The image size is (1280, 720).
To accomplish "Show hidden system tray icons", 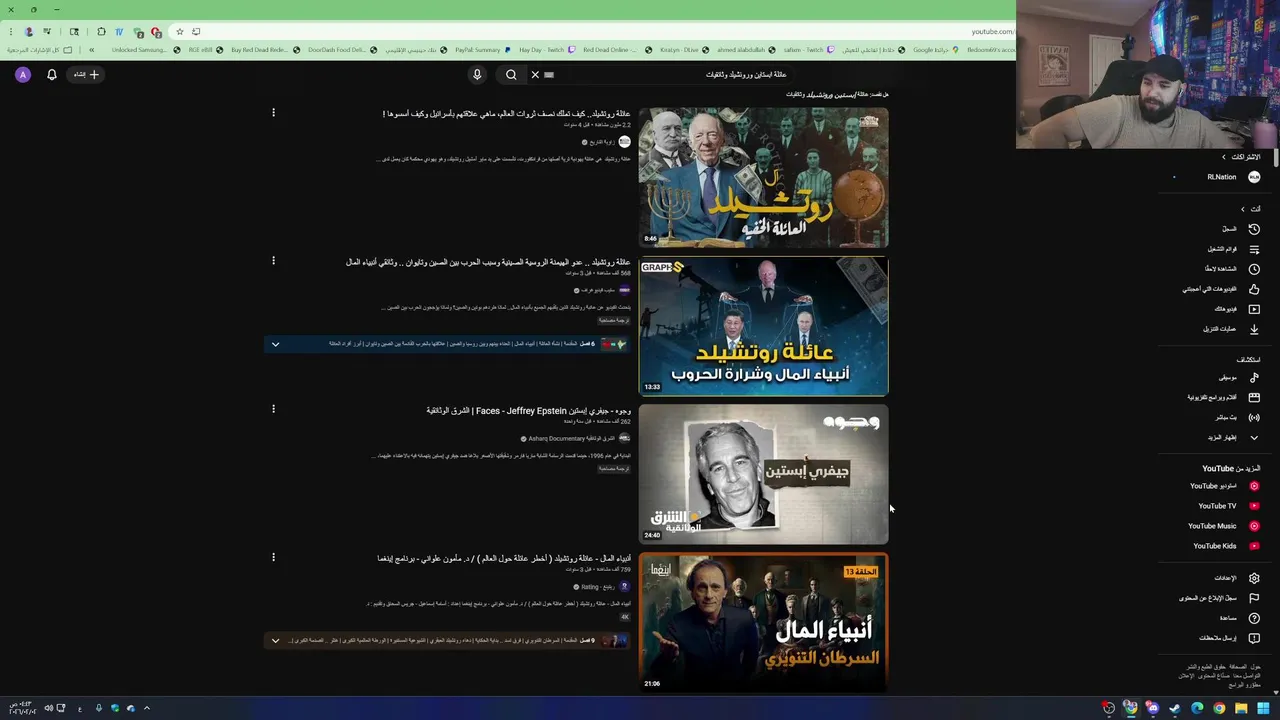I will click(x=146, y=708).
